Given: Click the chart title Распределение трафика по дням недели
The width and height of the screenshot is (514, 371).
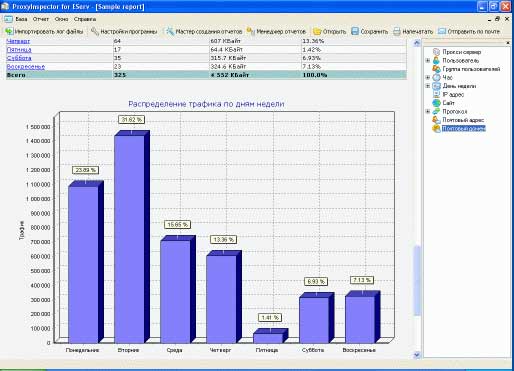Looking at the screenshot, I should (x=206, y=104).
